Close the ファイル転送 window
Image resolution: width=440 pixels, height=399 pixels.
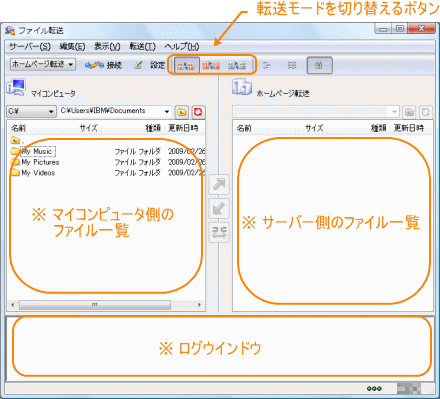[x=422, y=29]
